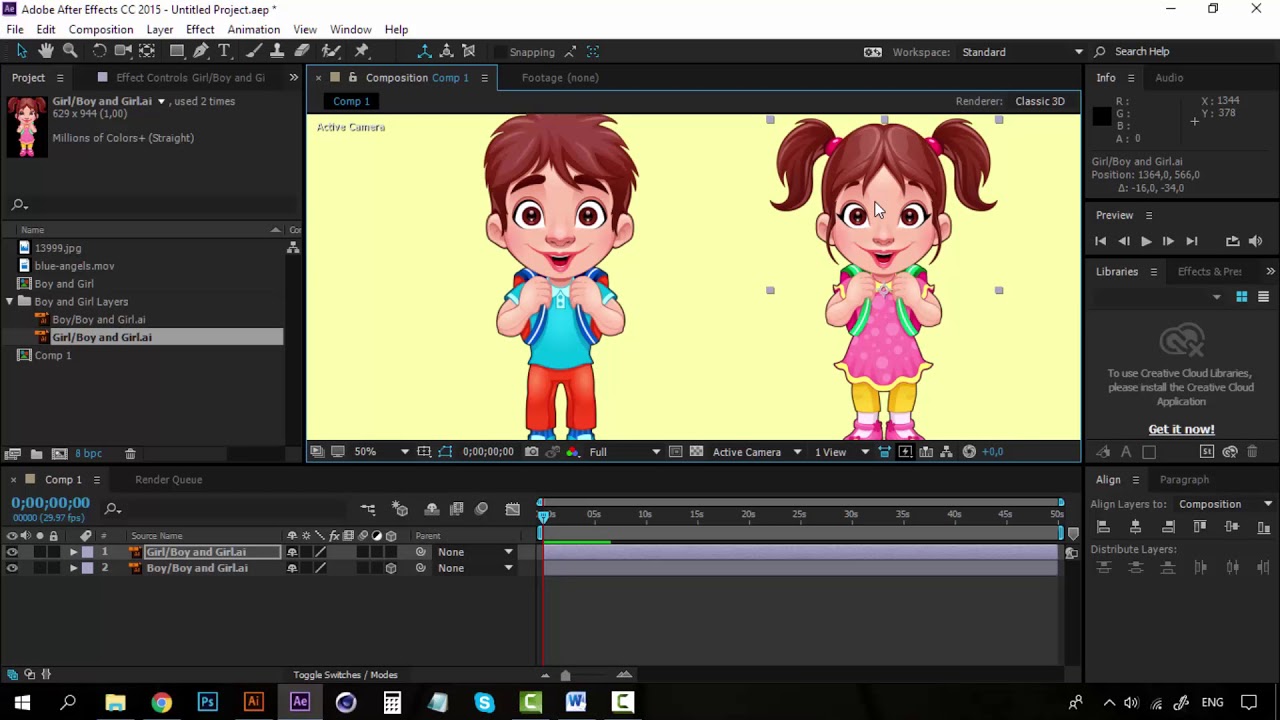
Task: Open the Animation menu
Action: pos(253,29)
